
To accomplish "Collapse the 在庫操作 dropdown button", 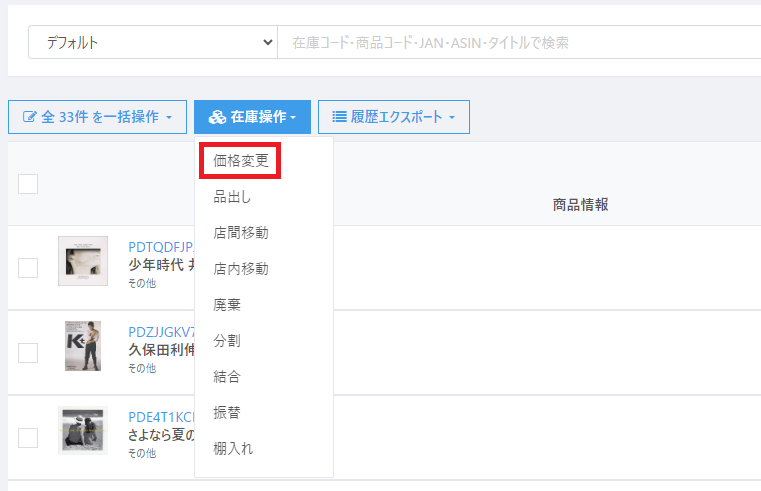I will (x=252, y=117).
